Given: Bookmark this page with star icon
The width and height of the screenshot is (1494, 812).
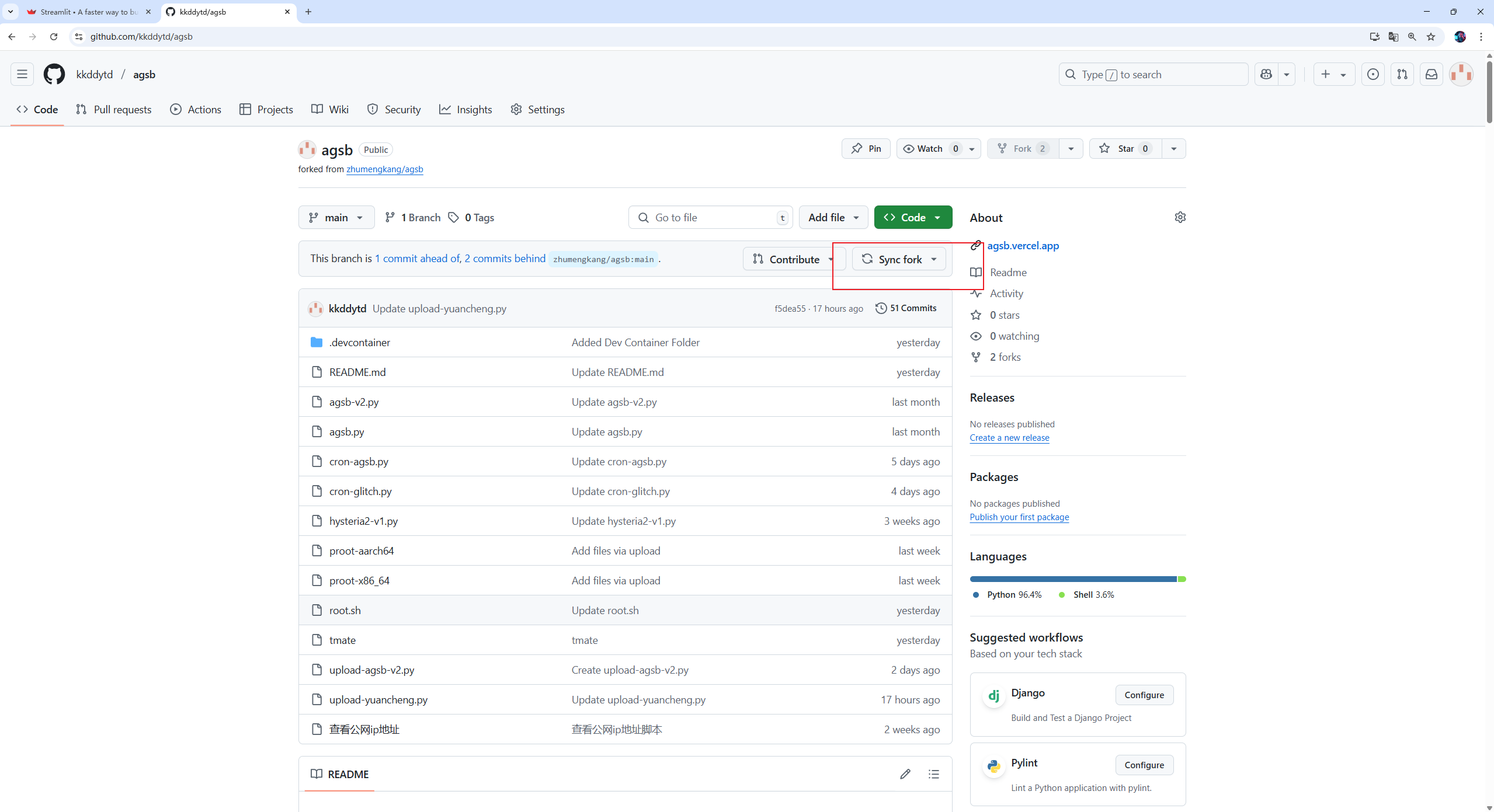Looking at the screenshot, I should [x=1431, y=37].
